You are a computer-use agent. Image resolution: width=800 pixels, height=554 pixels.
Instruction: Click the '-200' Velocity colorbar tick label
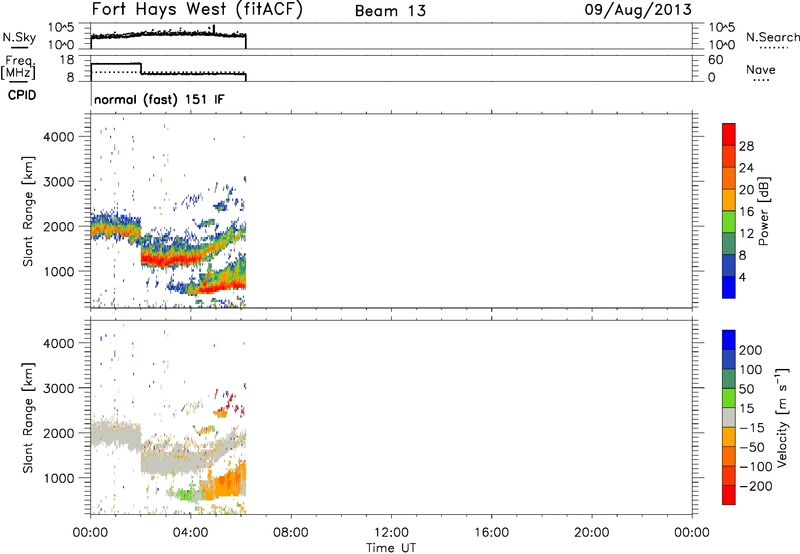point(755,486)
